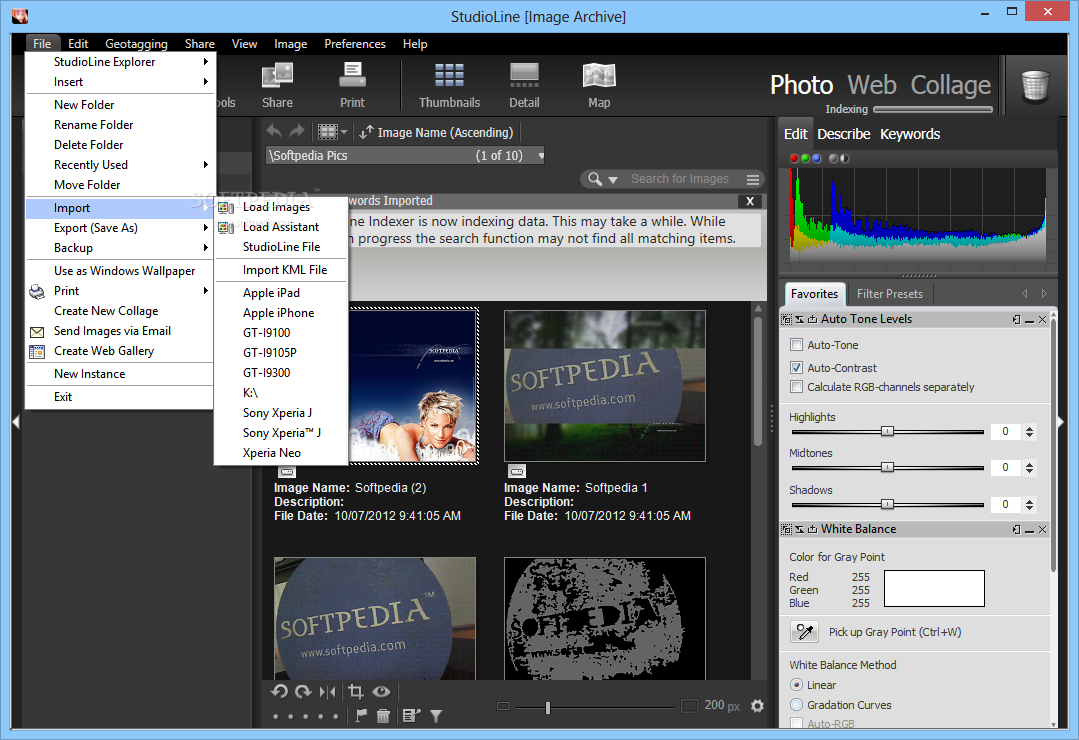This screenshot has height=740, width=1079.
Task: Open the Edit menu
Action: (78, 43)
